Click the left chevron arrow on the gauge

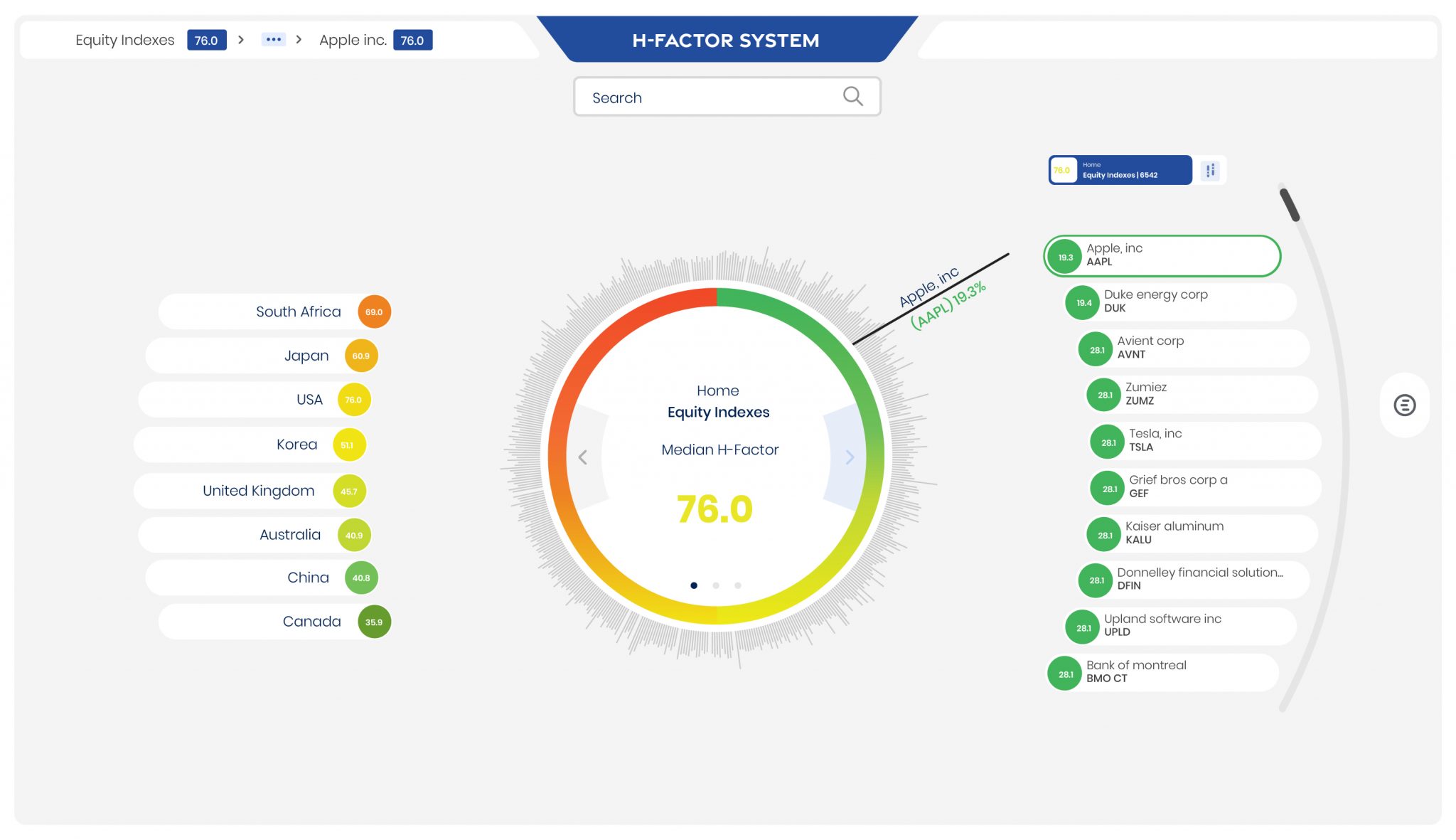(x=583, y=457)
